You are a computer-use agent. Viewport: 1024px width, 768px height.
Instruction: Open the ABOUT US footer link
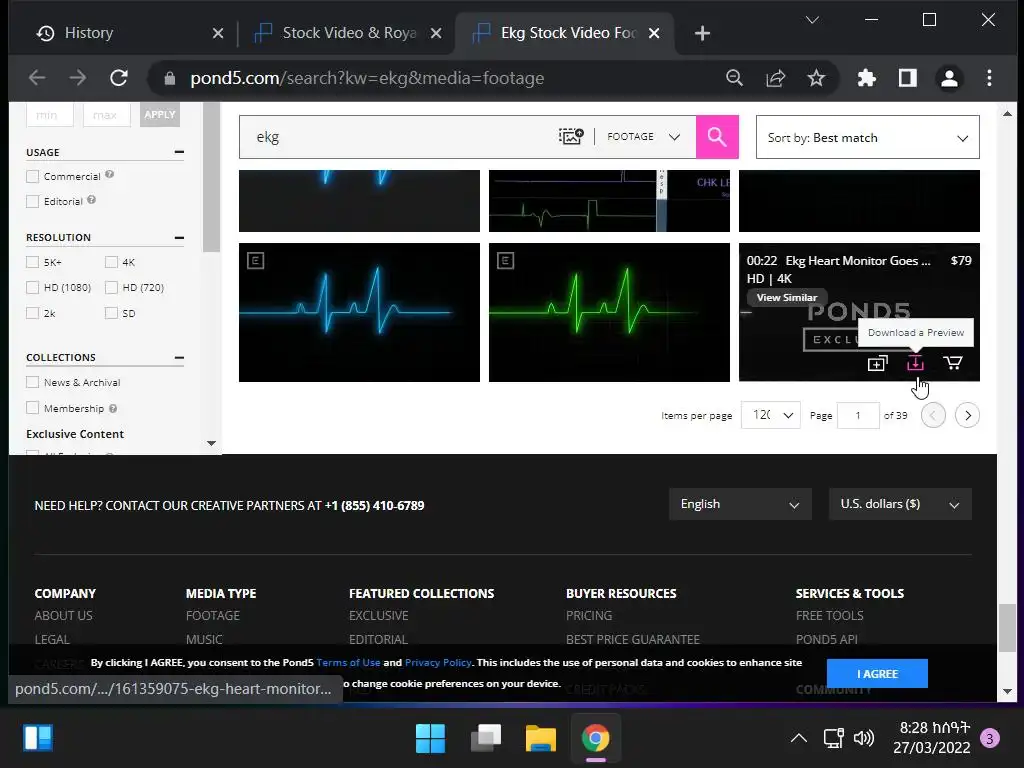click(x=63, y=616)
